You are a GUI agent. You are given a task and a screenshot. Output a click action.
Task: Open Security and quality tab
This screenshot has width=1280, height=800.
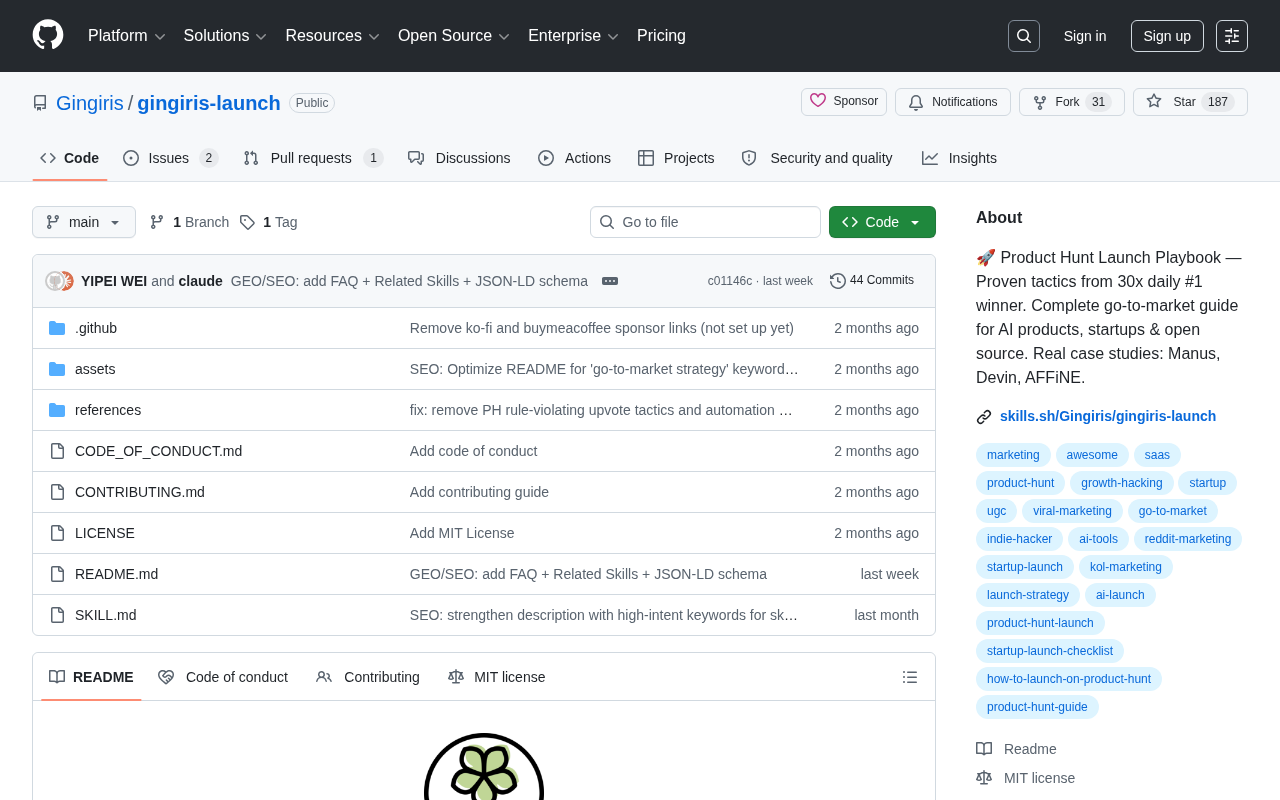[817, 158]
